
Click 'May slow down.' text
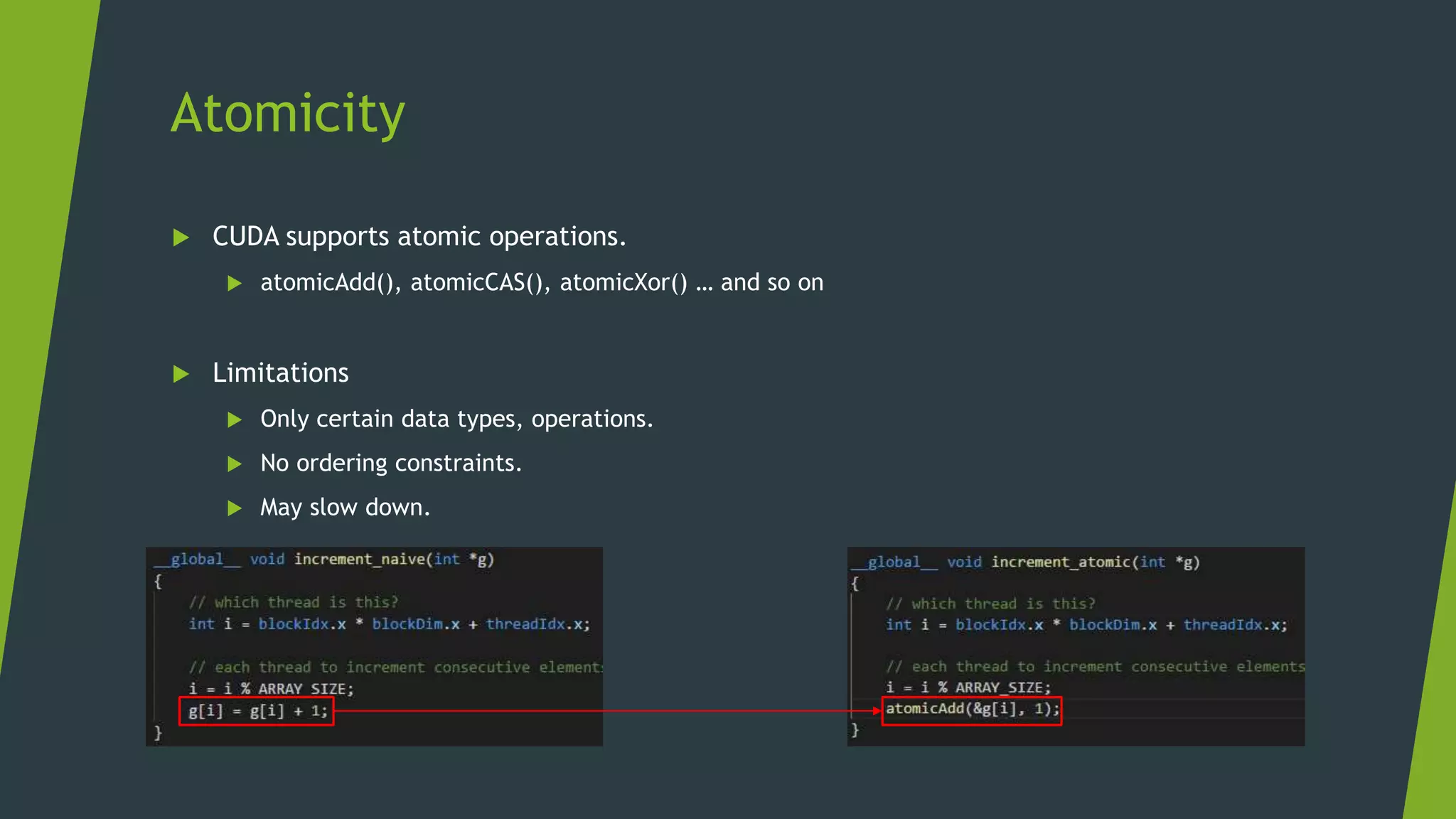pyautogui.click(x=345, y=508)
